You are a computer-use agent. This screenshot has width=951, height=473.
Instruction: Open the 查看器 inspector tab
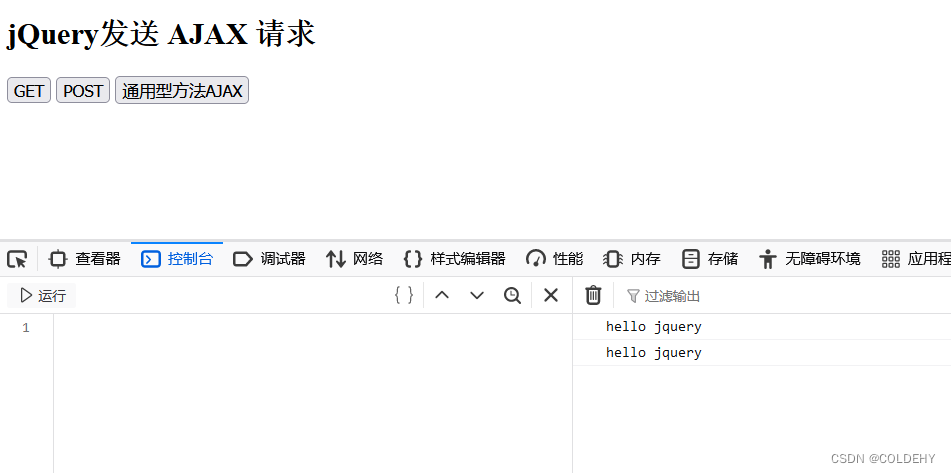tap(85, 260)
